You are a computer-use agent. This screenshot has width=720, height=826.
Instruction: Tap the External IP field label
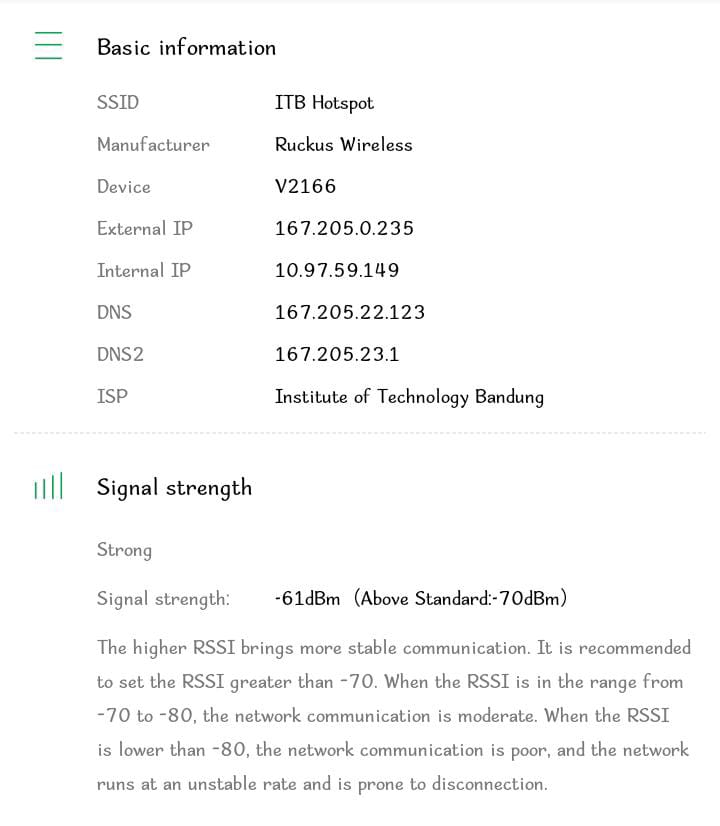pyautogui.click(x=144, y=229)
